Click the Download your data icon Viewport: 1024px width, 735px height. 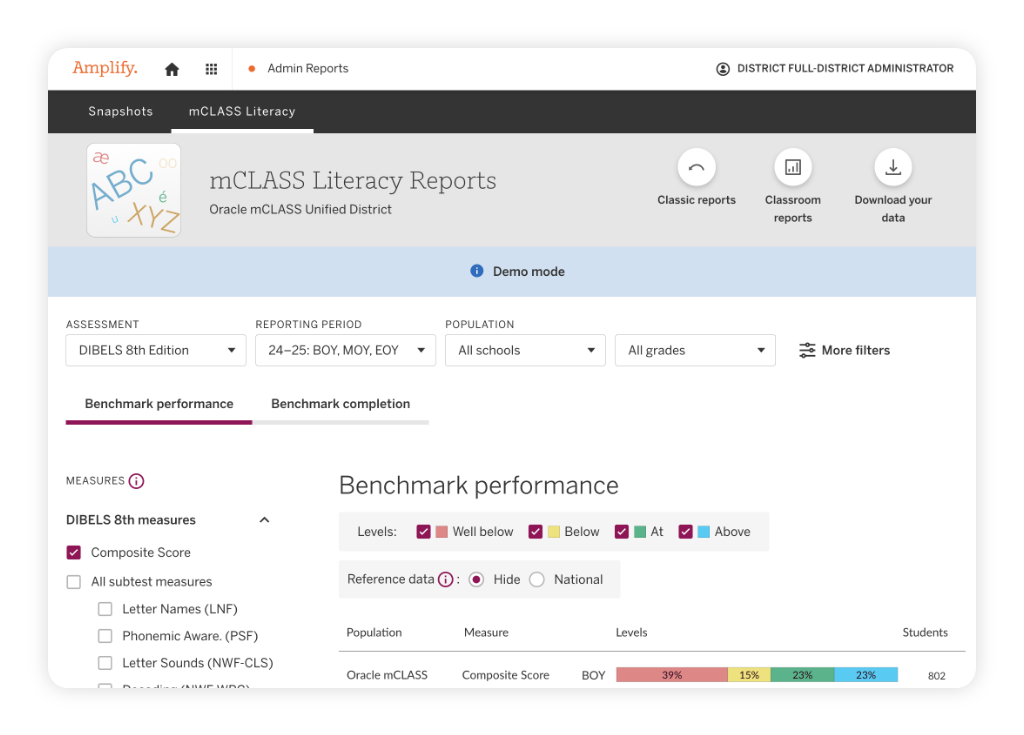(893, 167)
